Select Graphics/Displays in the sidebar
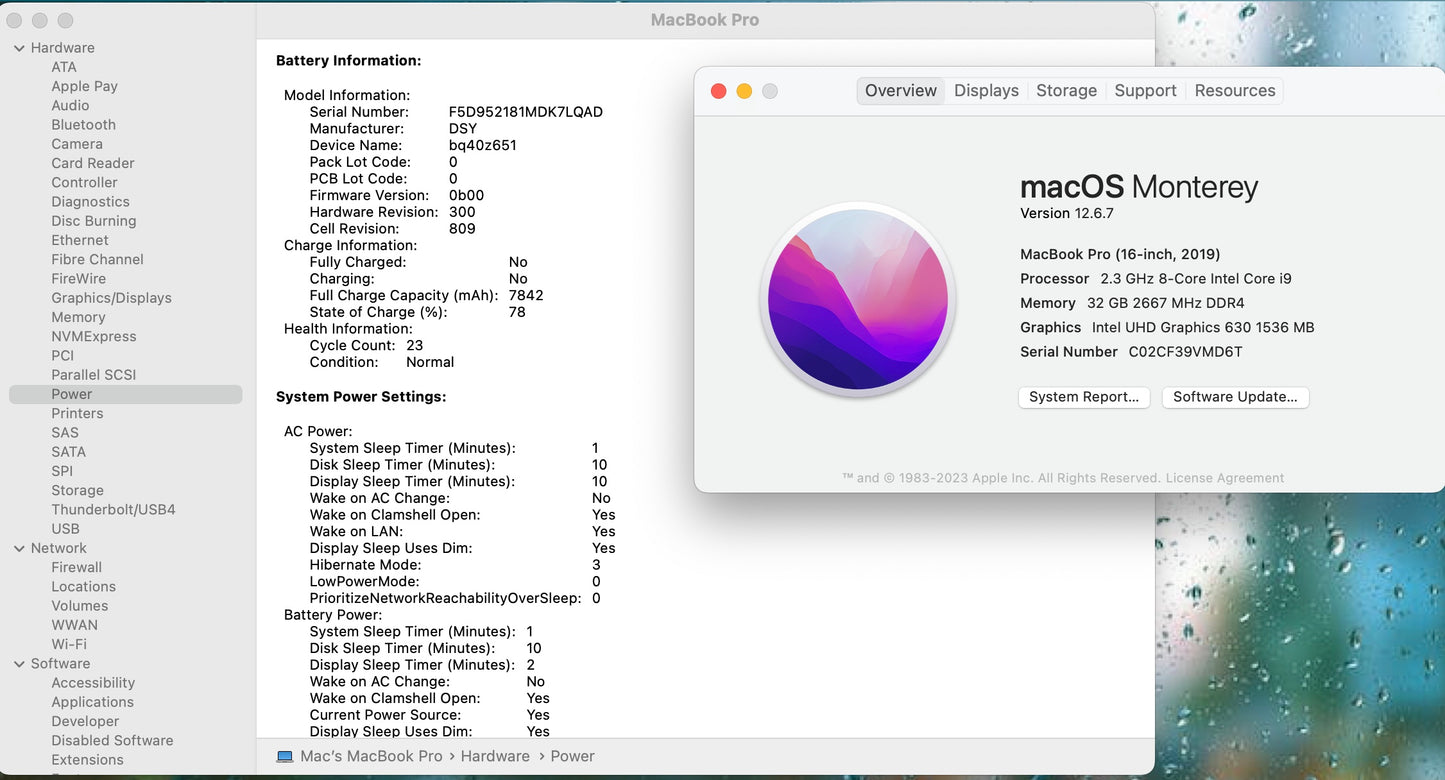This screenshot has height=780, width=1445. click(x=111, y=298)
